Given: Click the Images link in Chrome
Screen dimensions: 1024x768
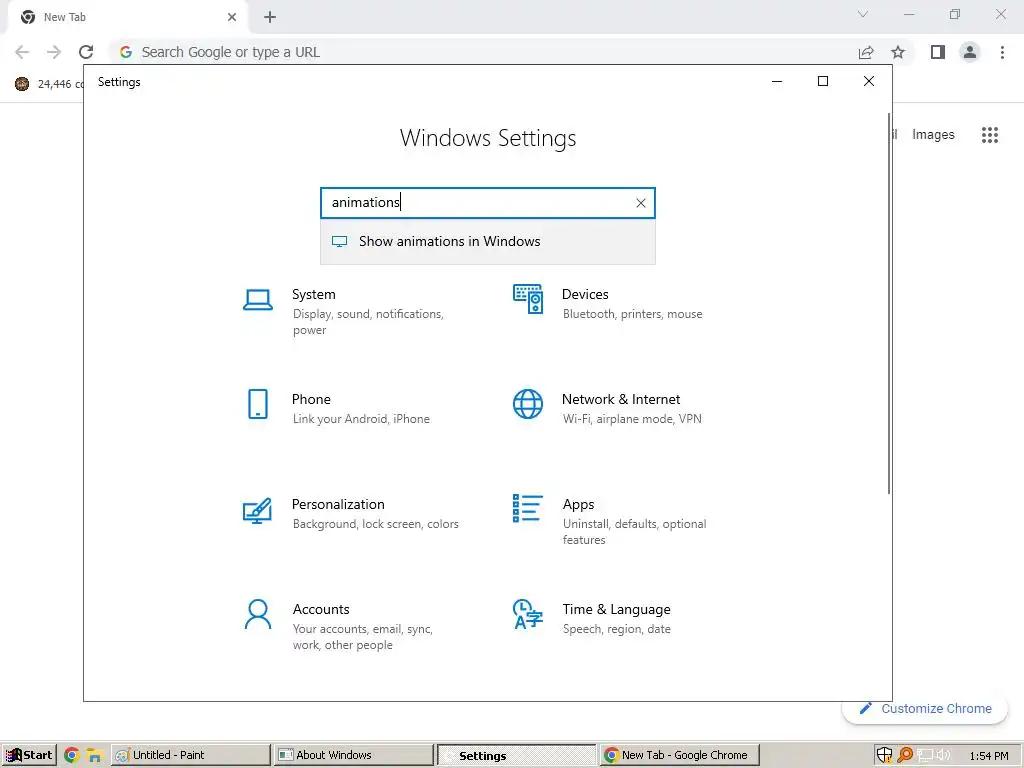Looking at the screenshot, I should pos(933,135).
